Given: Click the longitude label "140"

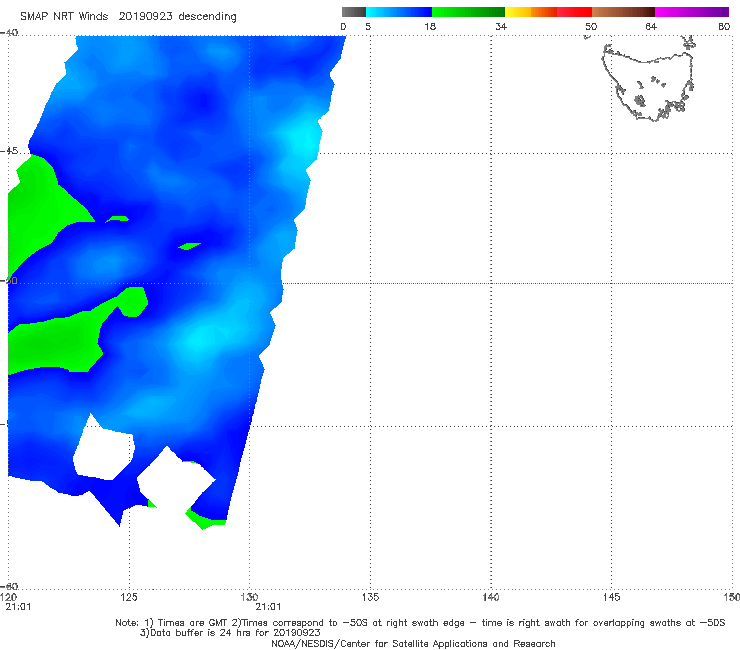Looking at the screenshot, I should pos(491,597).
